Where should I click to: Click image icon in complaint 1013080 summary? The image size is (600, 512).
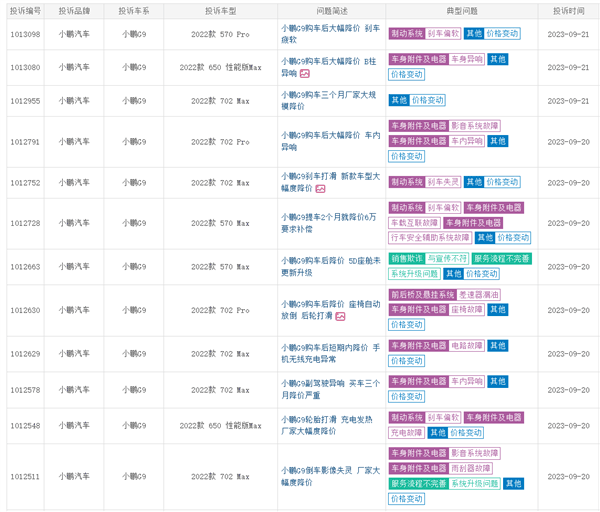tap(305, 74)
